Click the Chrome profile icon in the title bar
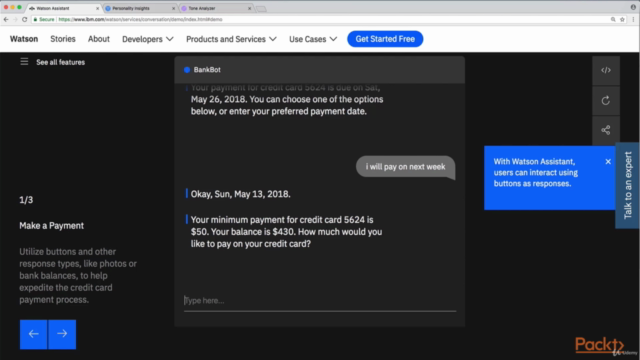The image size is (640, 360). (633, 7)
